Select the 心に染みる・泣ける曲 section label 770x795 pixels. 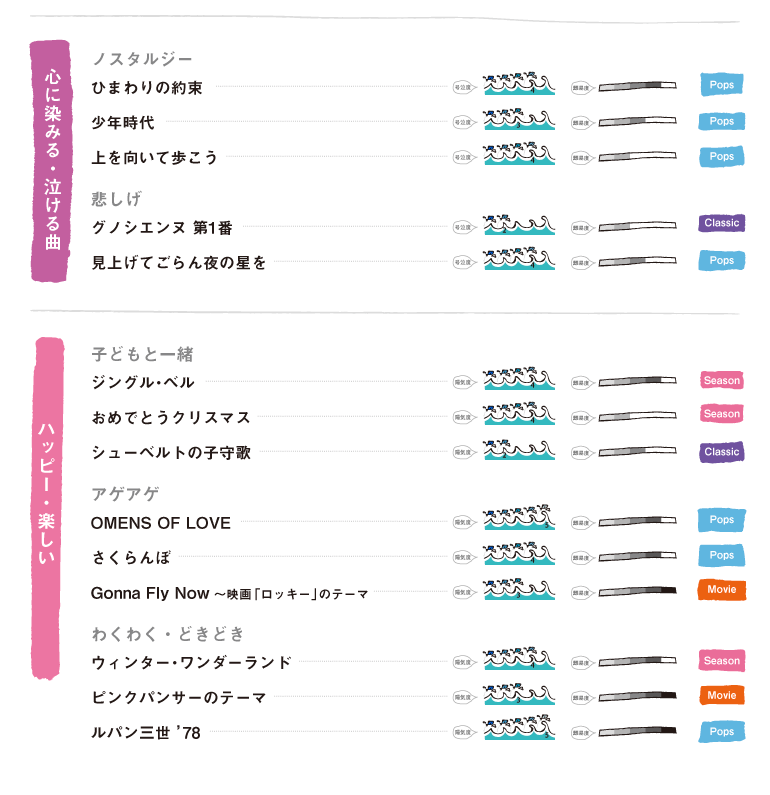52,160
